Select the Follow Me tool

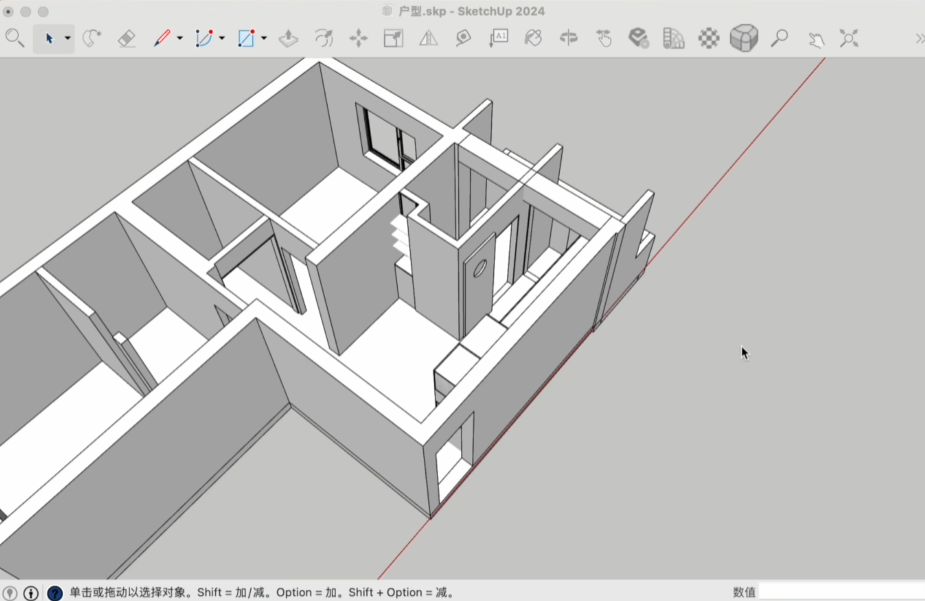[x=323, y=38]
